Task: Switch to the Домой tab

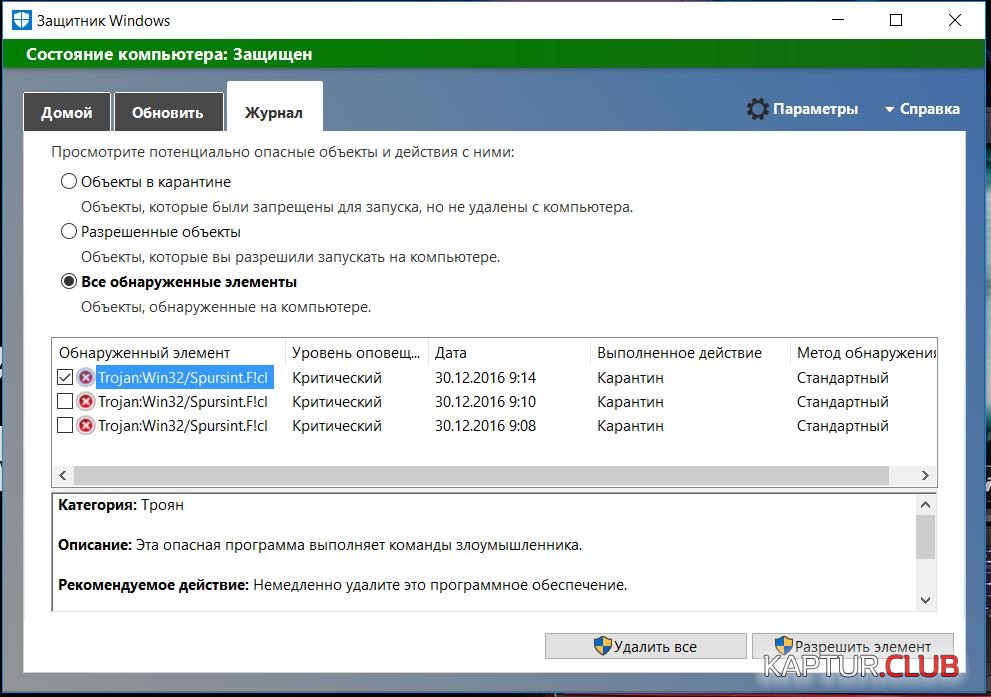Action: (x=67, y=112)
